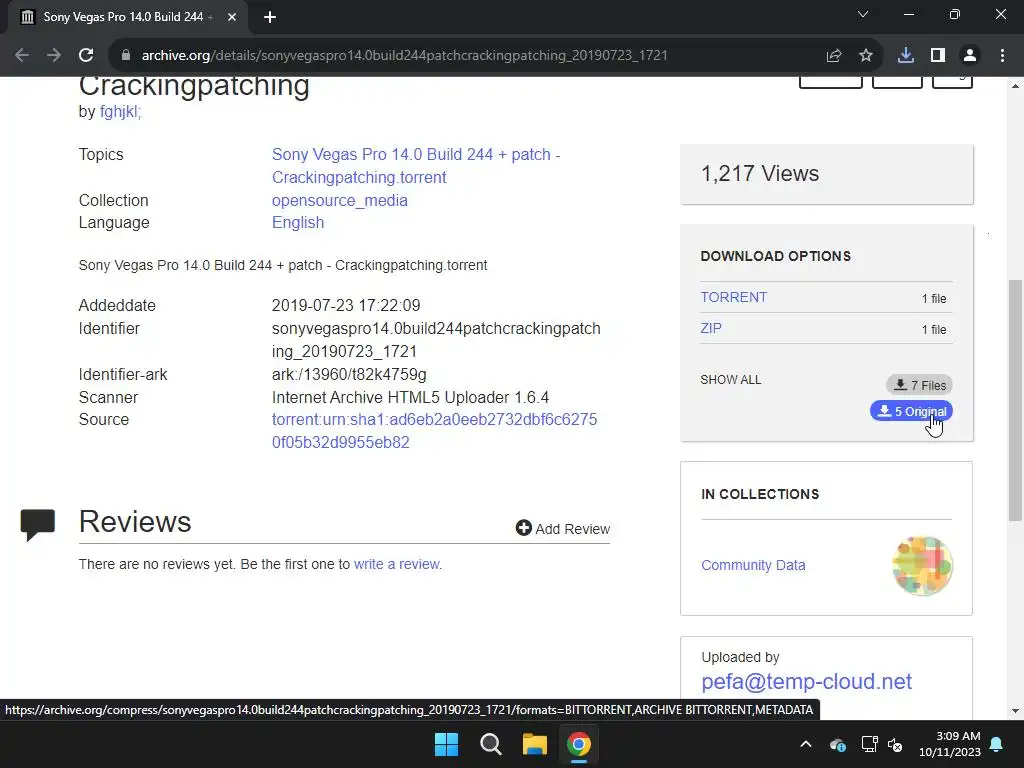This screenshot has height=768, width=1024.
Task: Open the tab search chevron
Action: 863,14
